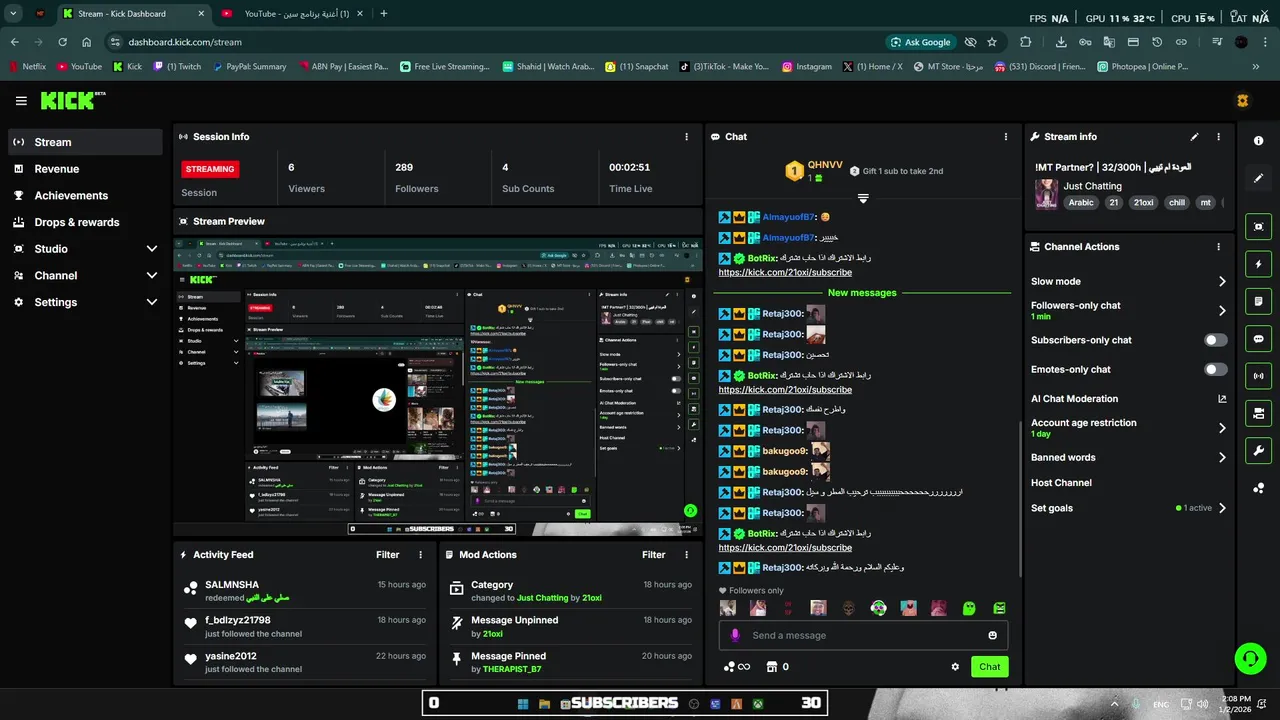
Task: Open the emoji picker in message box
Action: click(x=992, y=635)
